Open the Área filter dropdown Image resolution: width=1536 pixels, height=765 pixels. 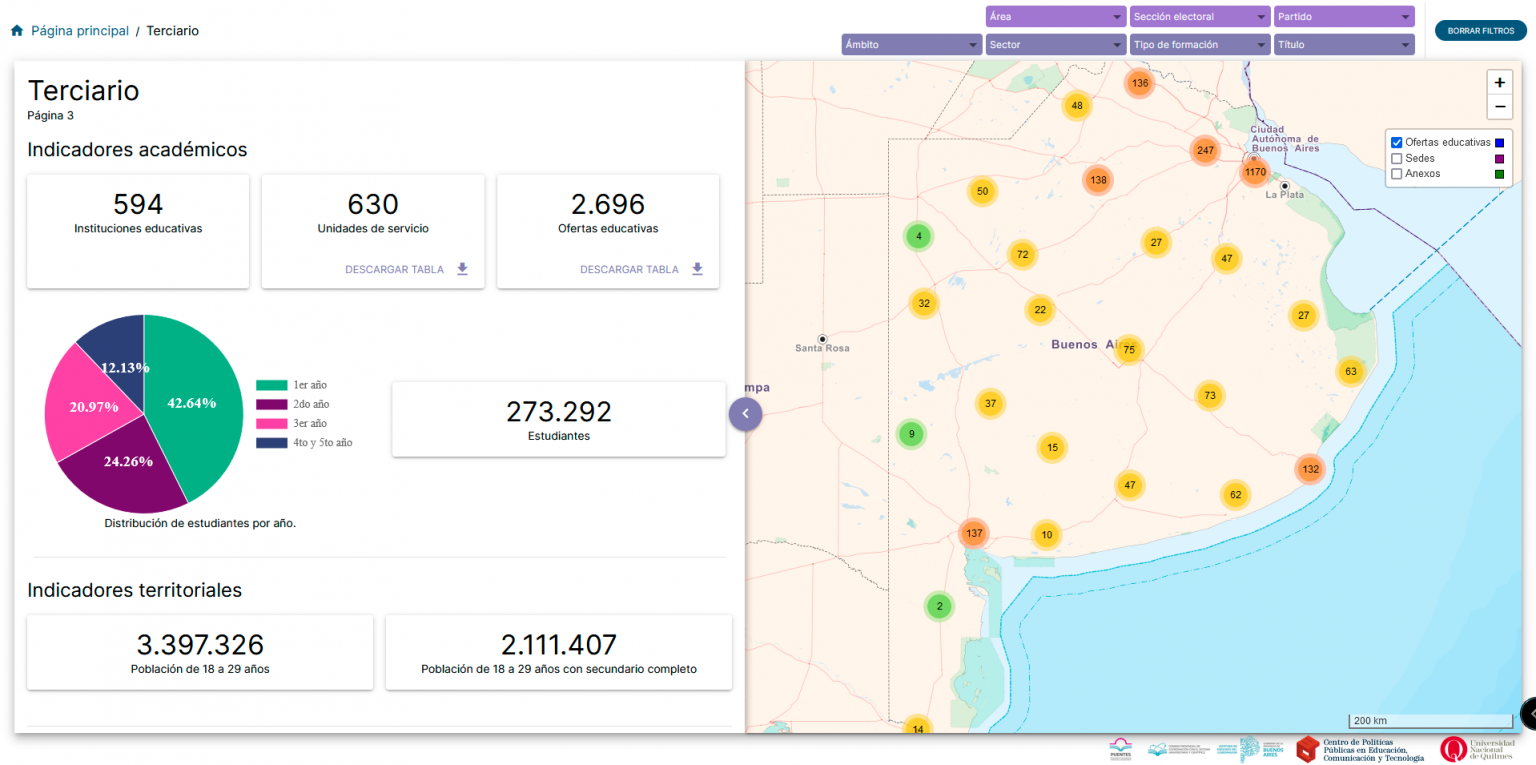1055,17
